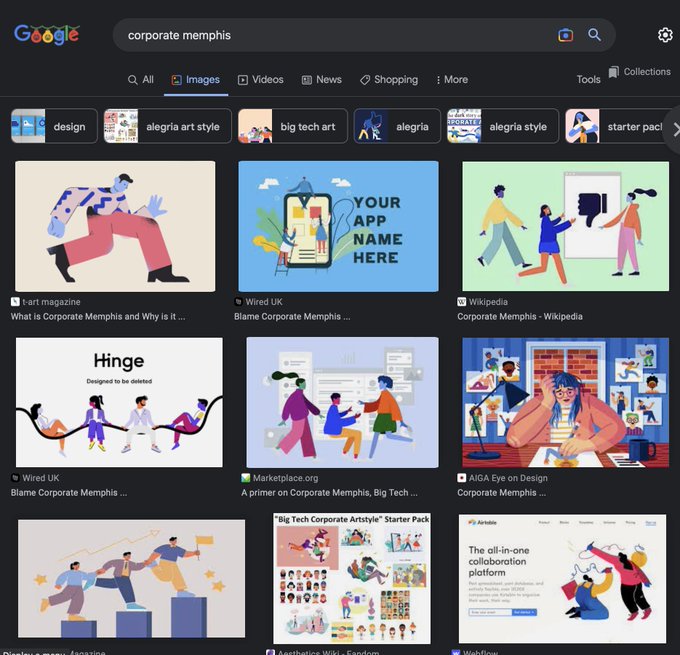Open the Tools options

(x=588, y=80)
